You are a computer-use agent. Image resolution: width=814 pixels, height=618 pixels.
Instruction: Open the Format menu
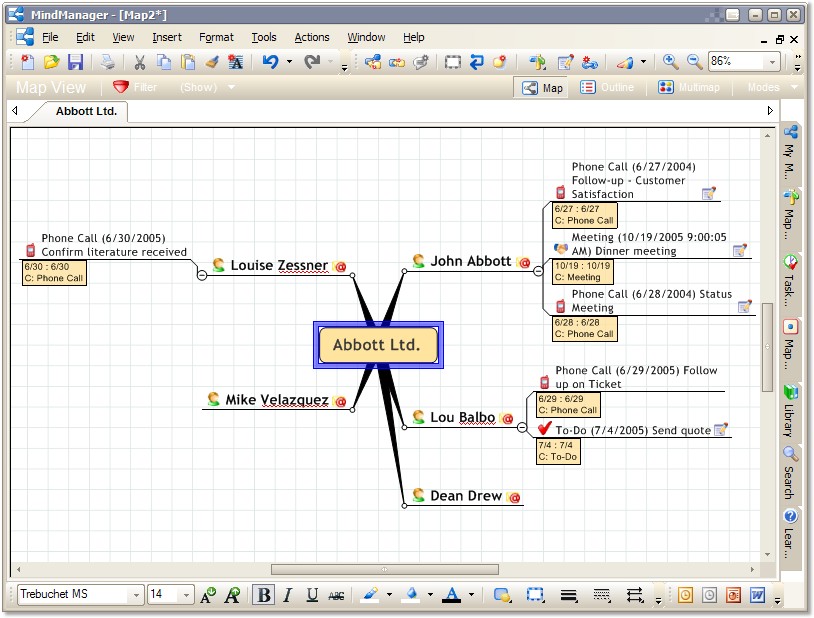216,37
